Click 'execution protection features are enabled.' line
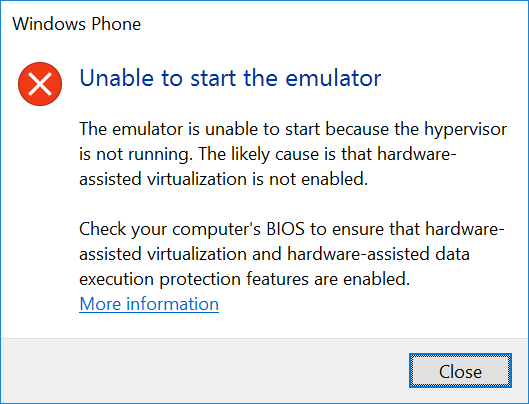Screen dimensions: 529x404 pyautogui.click(x=245, y=280)
